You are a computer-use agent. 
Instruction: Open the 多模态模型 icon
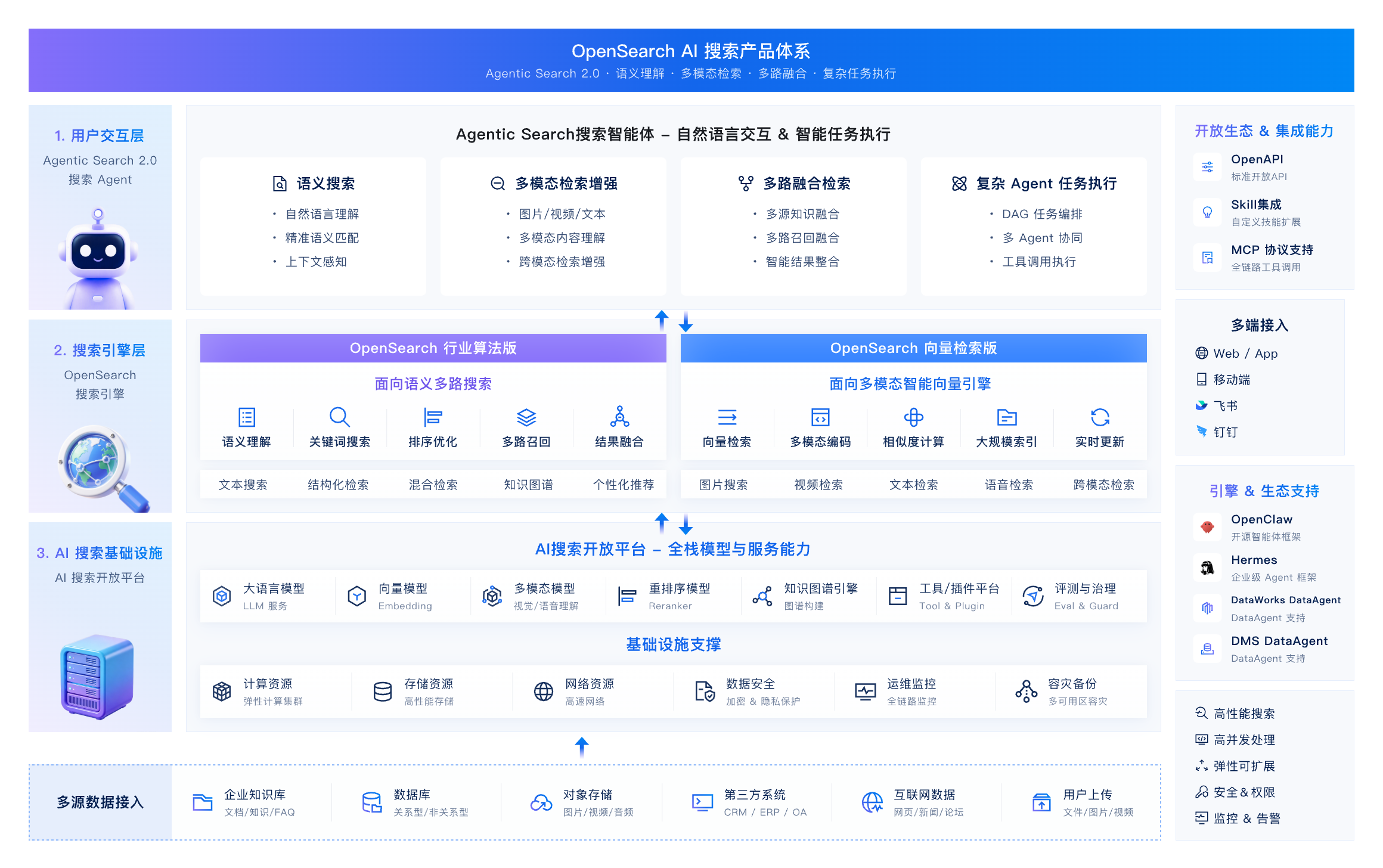point(492,596)
